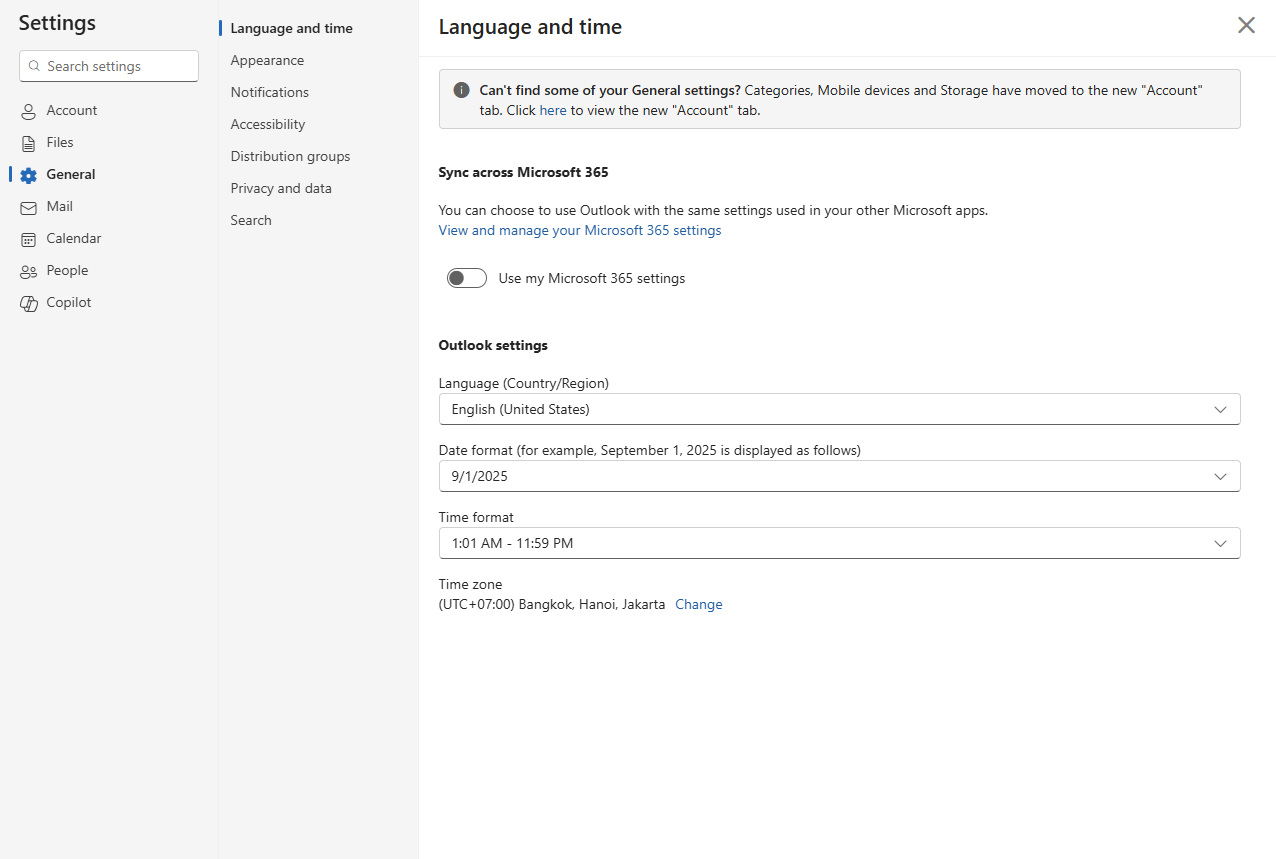Click the Calendar icon in sidebar
The width and height of the screenshot is (1276, 859).
(x=28, y=239)
